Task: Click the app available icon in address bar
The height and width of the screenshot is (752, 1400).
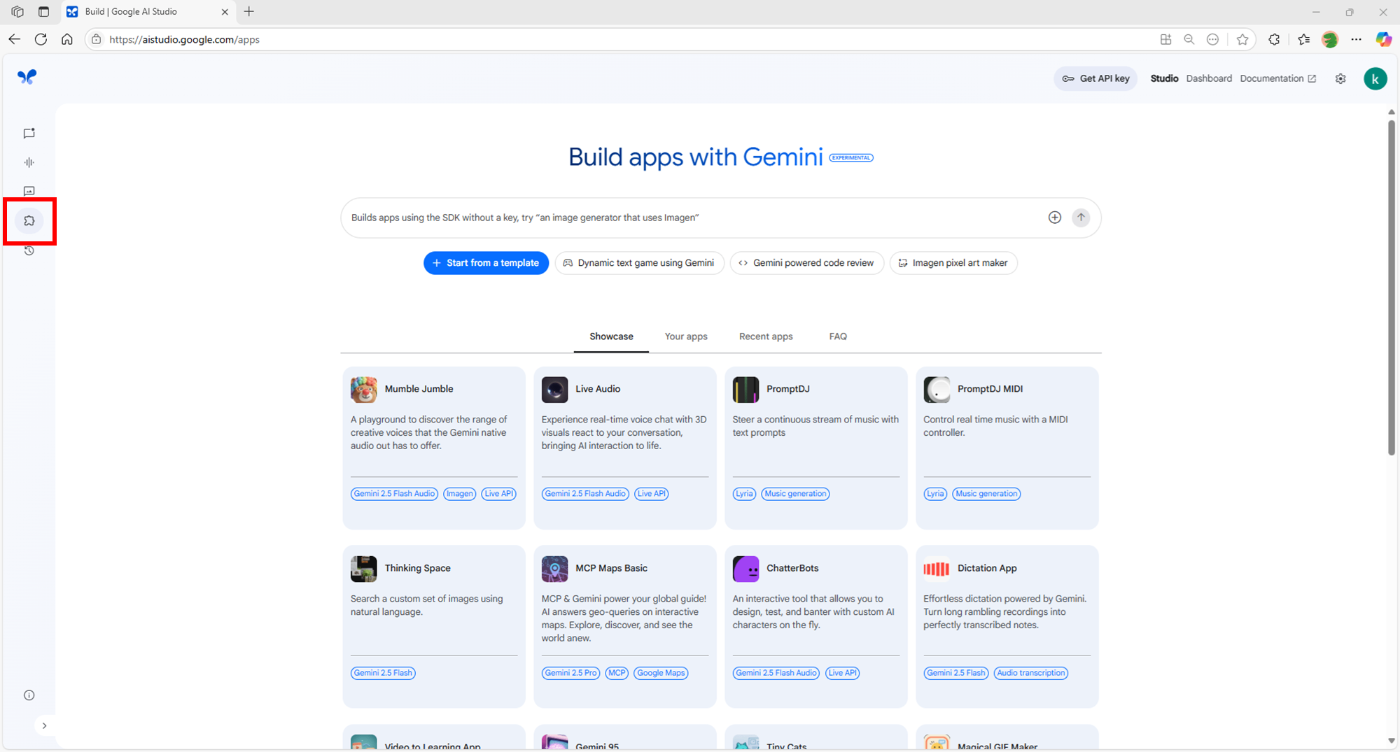Action: coord(1165,39)
